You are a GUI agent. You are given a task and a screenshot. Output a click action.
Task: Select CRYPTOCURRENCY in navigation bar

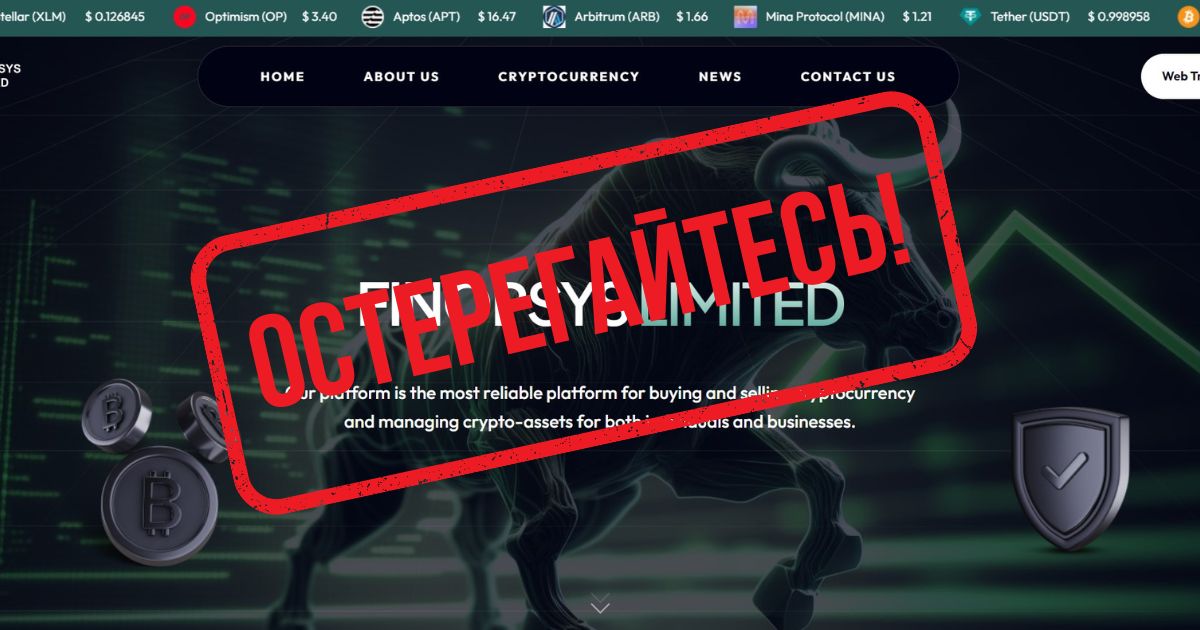point(568,76)
